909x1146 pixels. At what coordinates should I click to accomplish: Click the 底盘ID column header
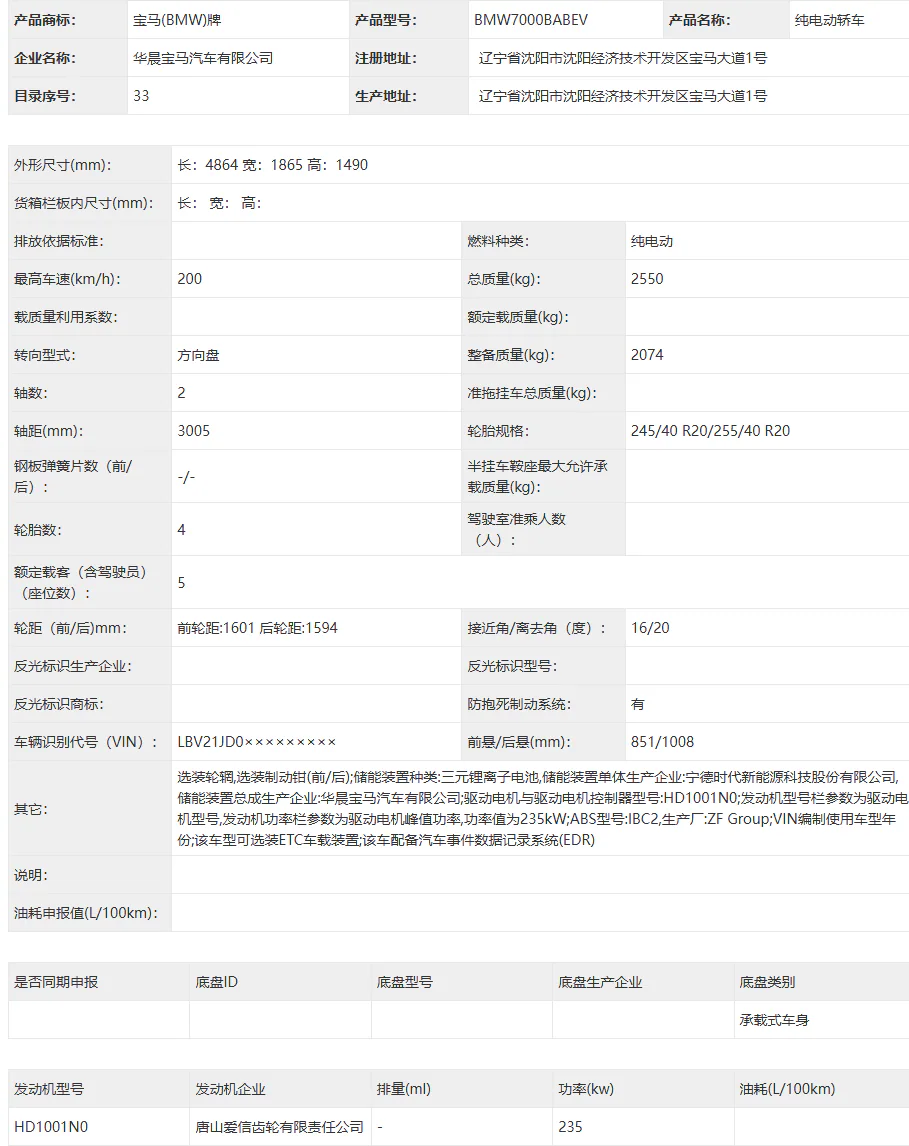(x=216, y=982)
